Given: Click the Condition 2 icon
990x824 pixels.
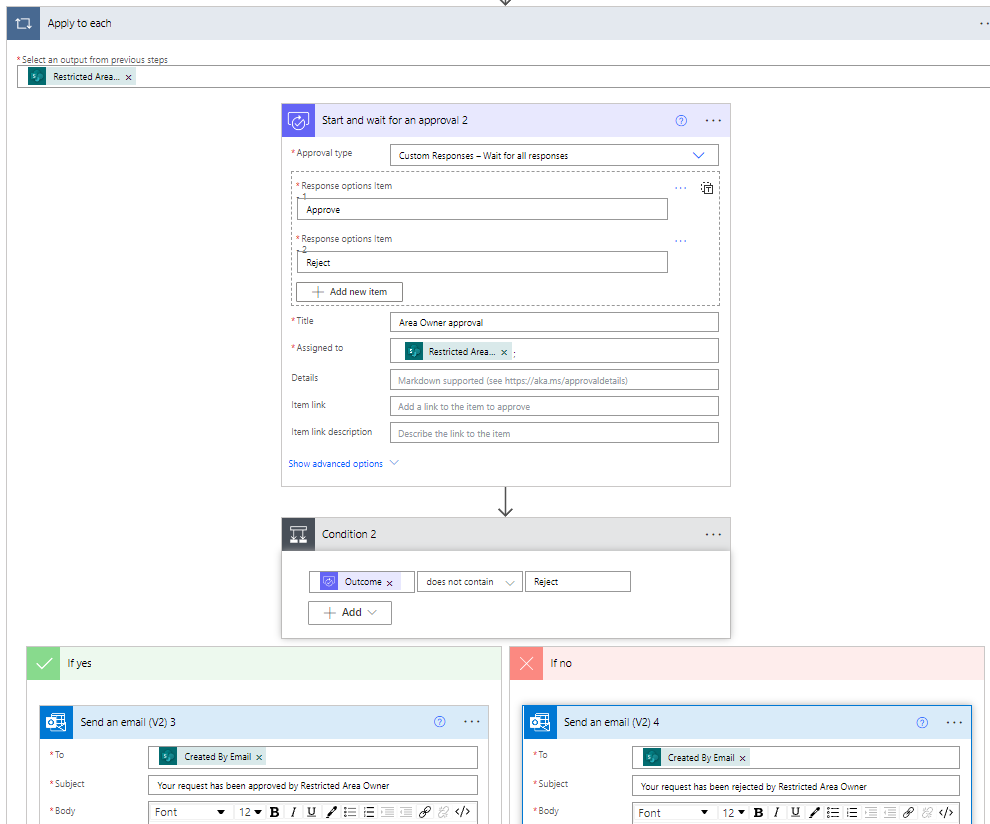Looking at the screenshot, I should click(298, 534).
